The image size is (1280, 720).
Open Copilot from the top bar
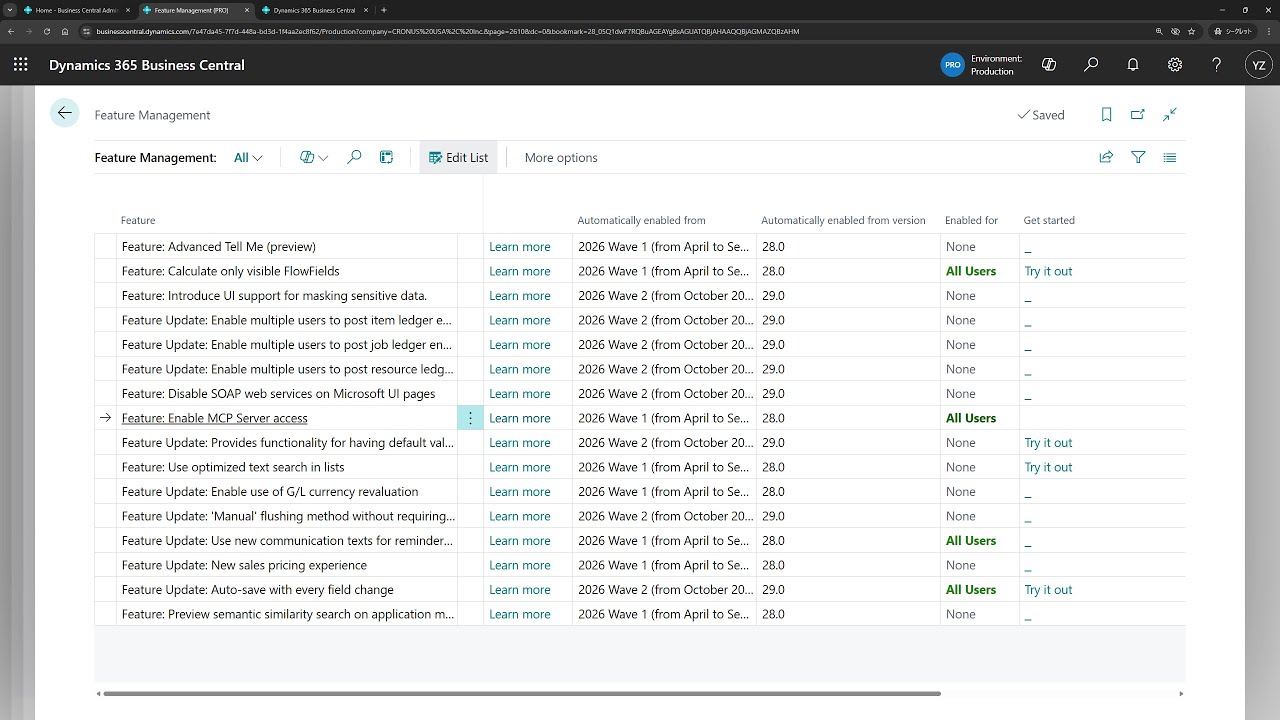(x=1049, y=64)
